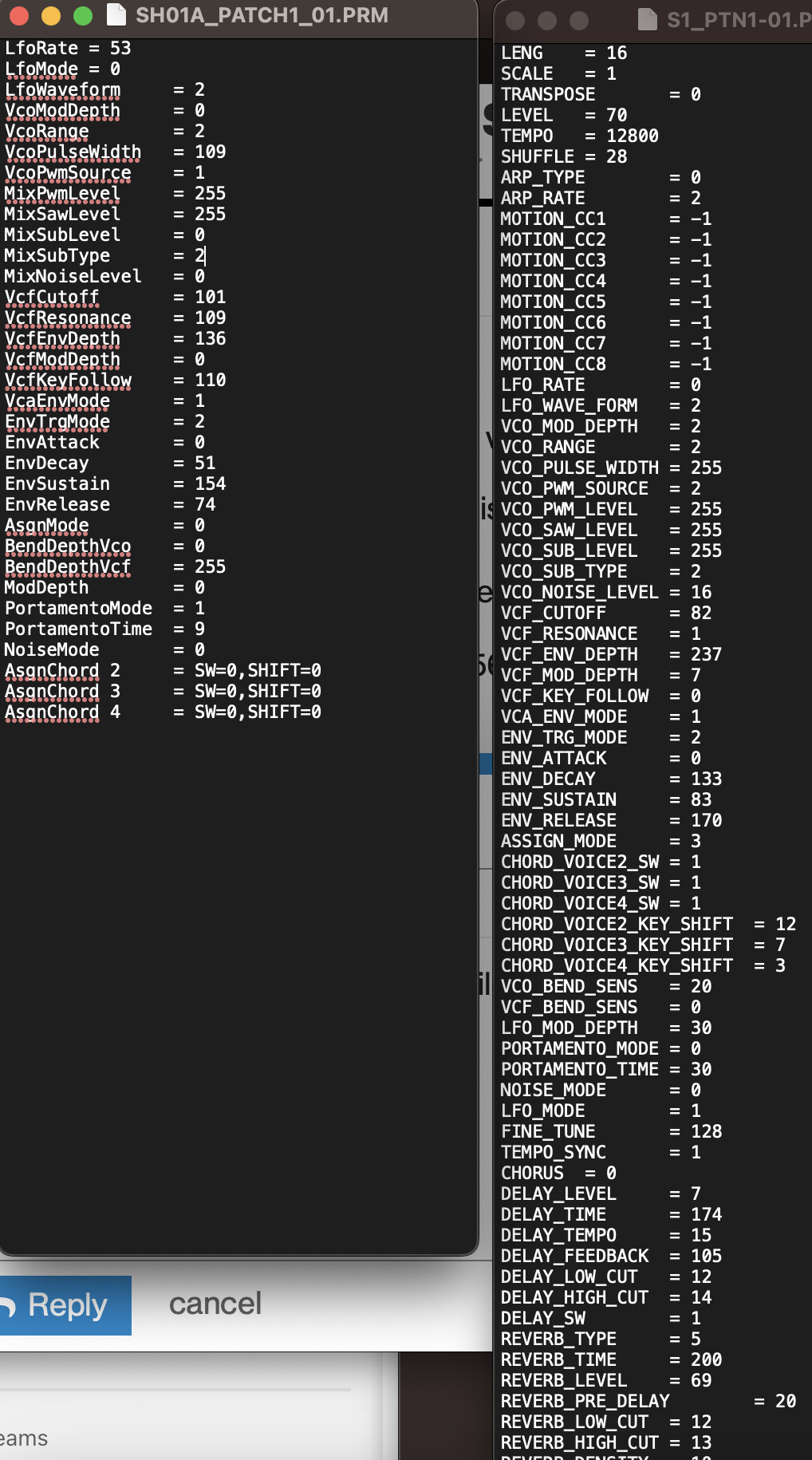Place cursor after MixSubType value 2
This screenshot has height=1460, width=812.
click(x=206, y=255)
